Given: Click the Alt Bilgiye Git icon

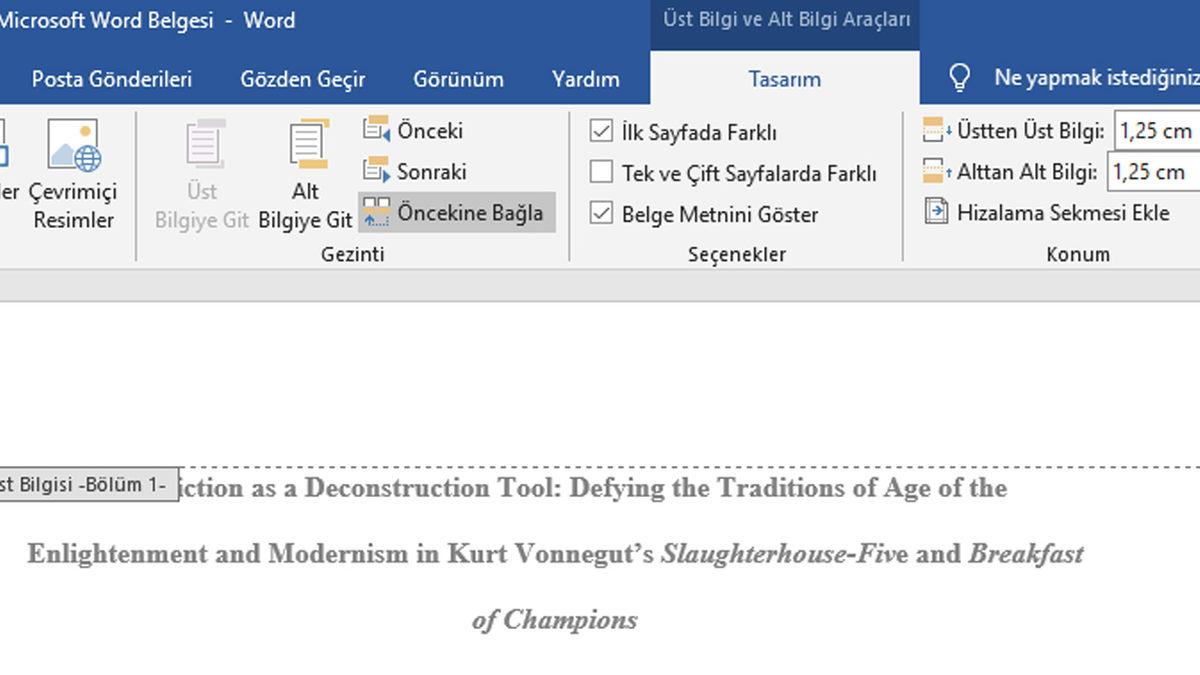Looking at the screenshot, I should [307, 146].
